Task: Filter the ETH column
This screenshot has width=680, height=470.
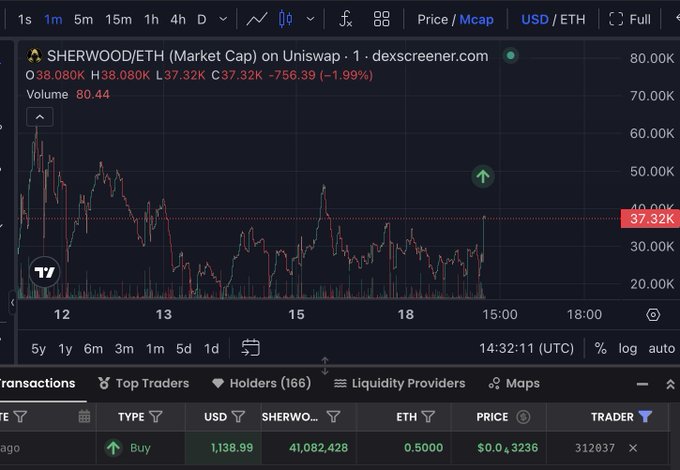Action: point(428,417)
